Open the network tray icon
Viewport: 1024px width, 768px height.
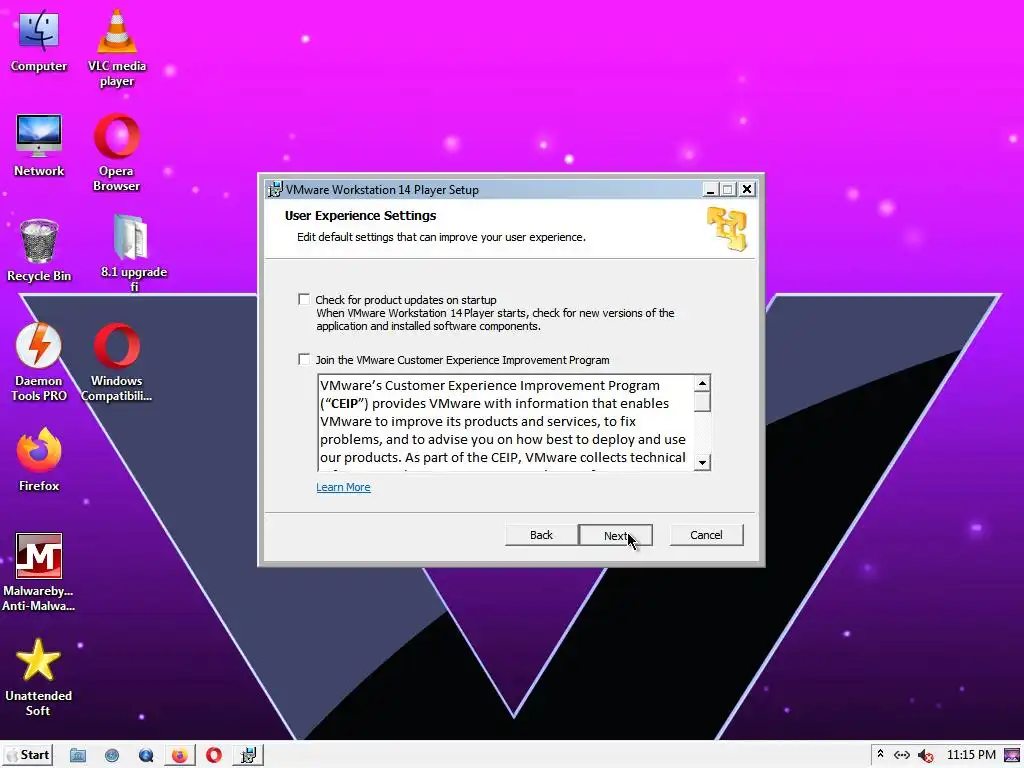click(x=902, y=755)
